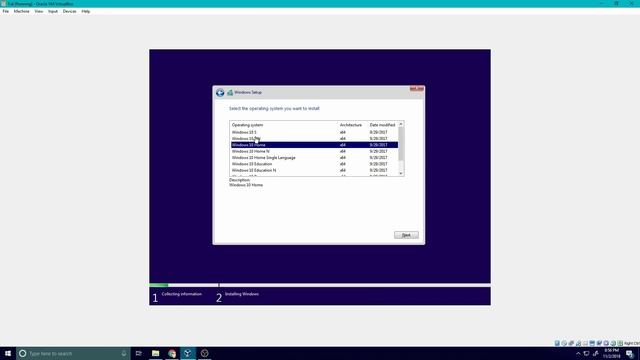This screenshot has height=360, width=640.
Task: Open the VirtualBox File menu
Action: point(6,11)
